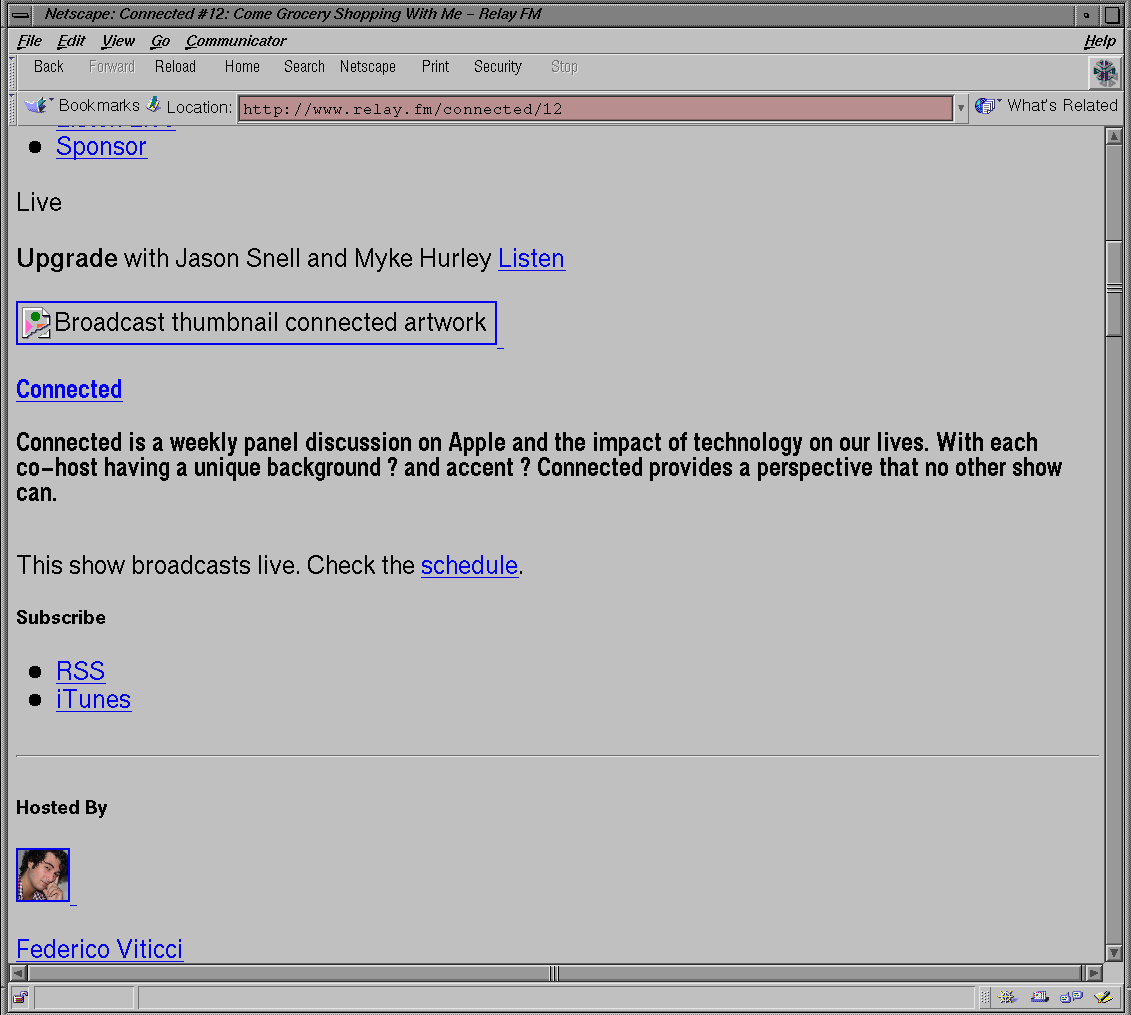The width and height of the screenshot is (1131, 1015).
Task: Open the Edit menu
Action: (x=71, y=41)
